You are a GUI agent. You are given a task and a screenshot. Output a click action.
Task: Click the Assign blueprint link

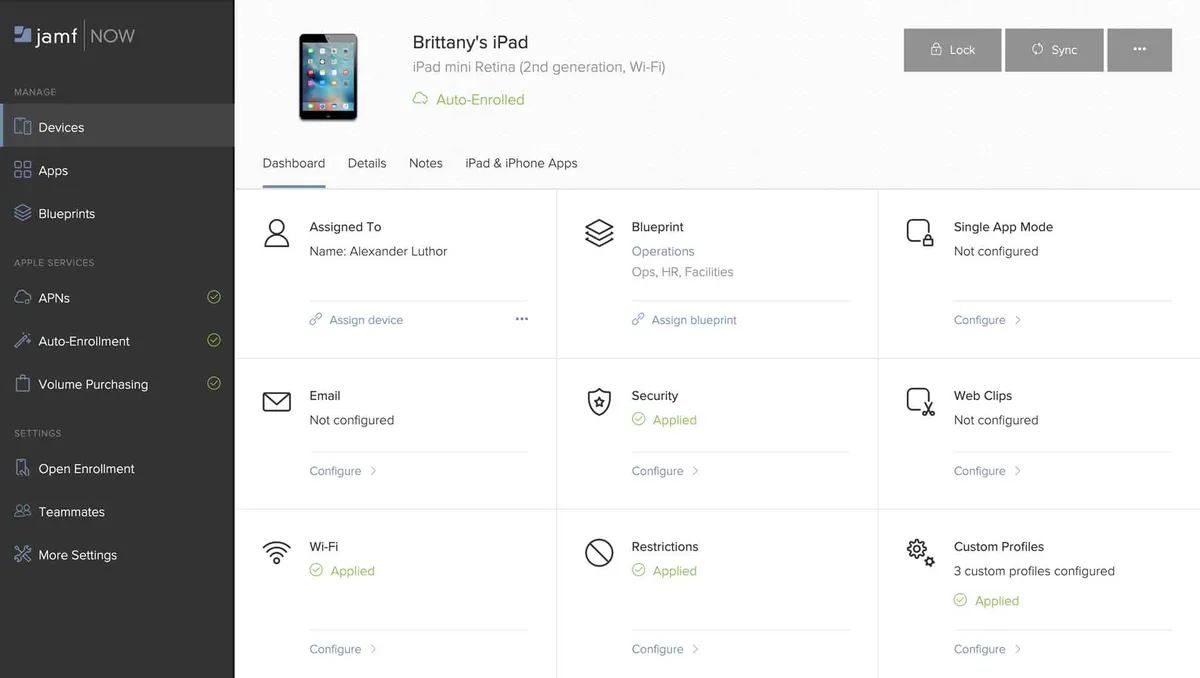tap(693, 320)
